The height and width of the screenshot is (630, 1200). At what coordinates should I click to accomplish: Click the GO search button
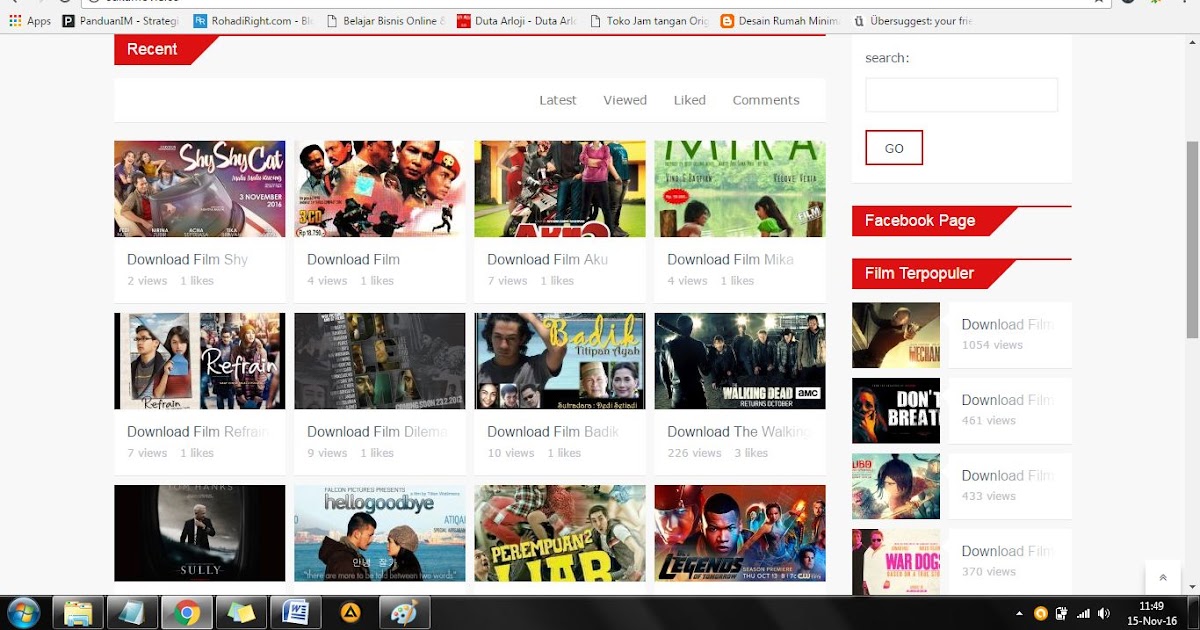click(x=894, y=148)
